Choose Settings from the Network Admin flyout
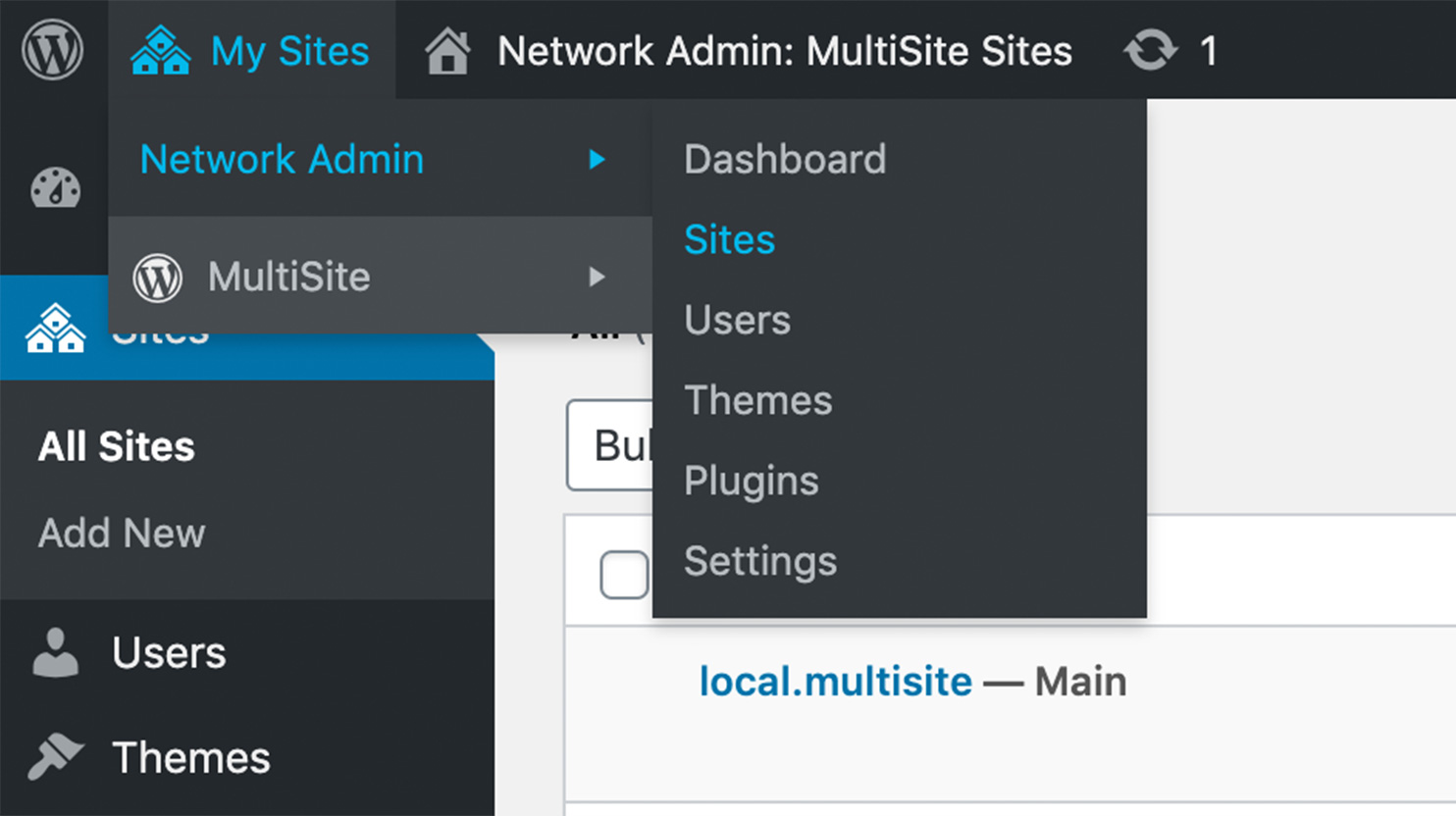Screen dimensions: 1456x816 (x=760, y=561)
